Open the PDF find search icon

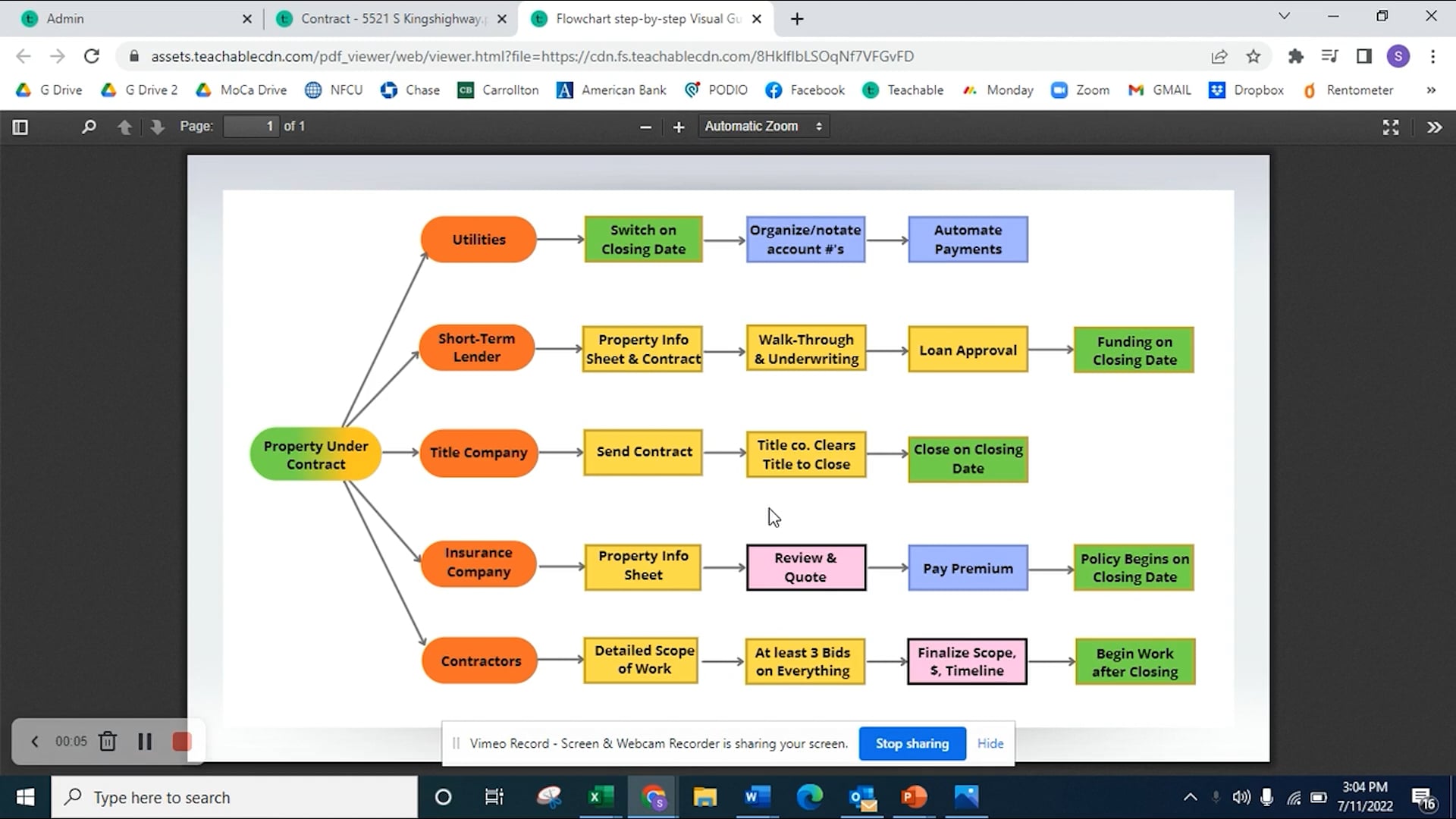(x=89, y=127)
